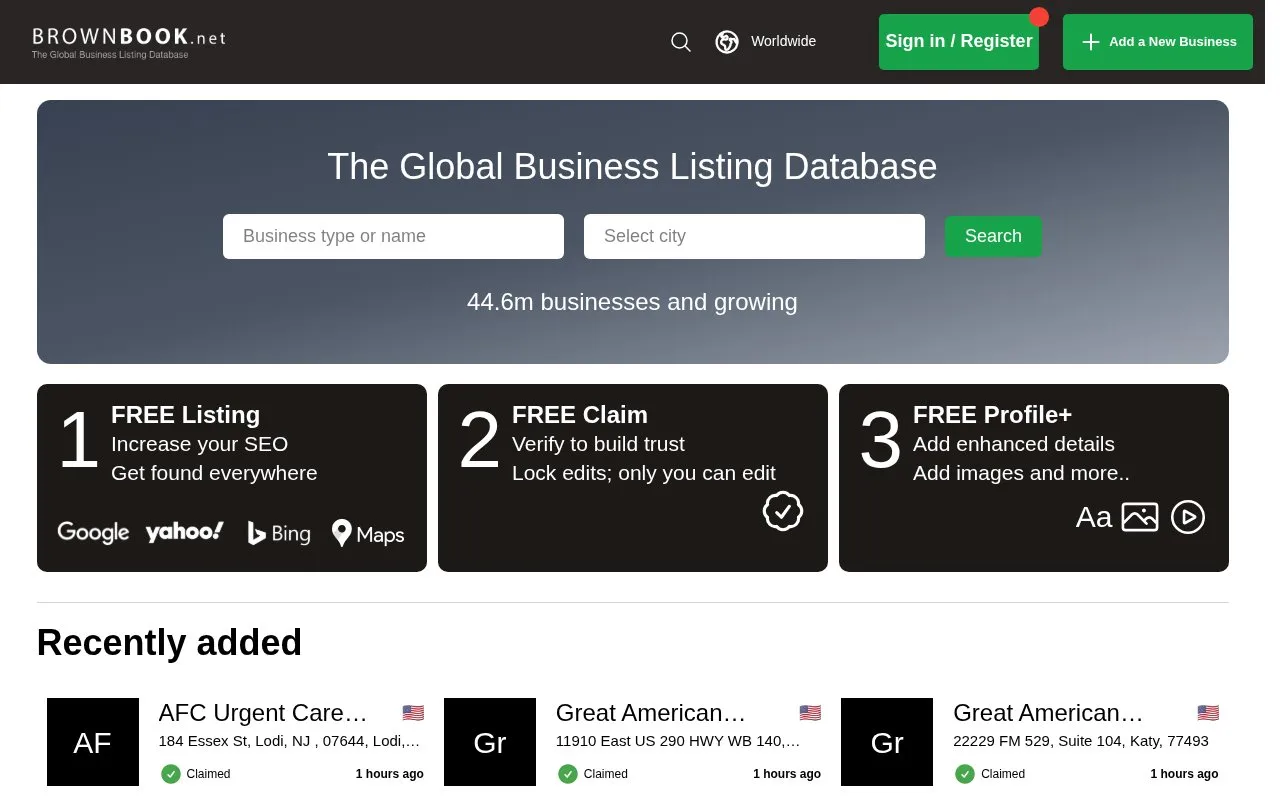
Task: Click the address 22229 FM 529, Suite 104, Katy
Action: 1081,741
